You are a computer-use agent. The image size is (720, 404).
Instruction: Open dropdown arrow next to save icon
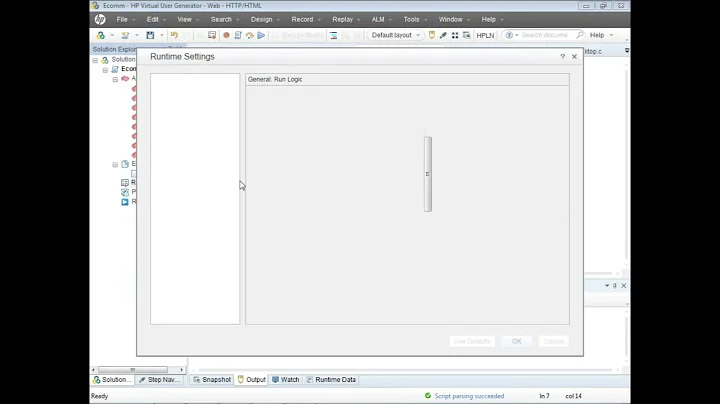pyautogui.click(x=162, y=35)
